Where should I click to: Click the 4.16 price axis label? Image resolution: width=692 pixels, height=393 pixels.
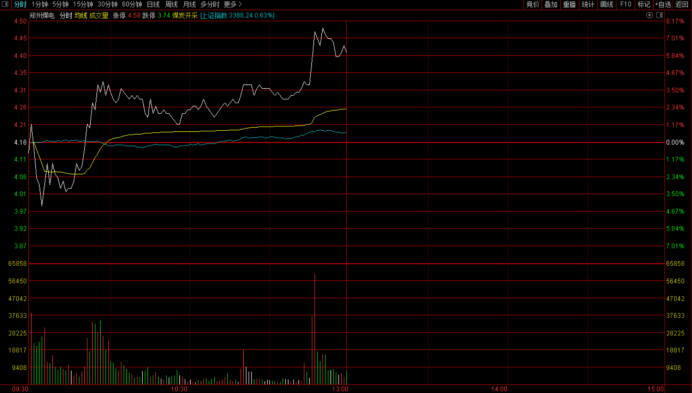pyautogui.click(x=20, y=142)
